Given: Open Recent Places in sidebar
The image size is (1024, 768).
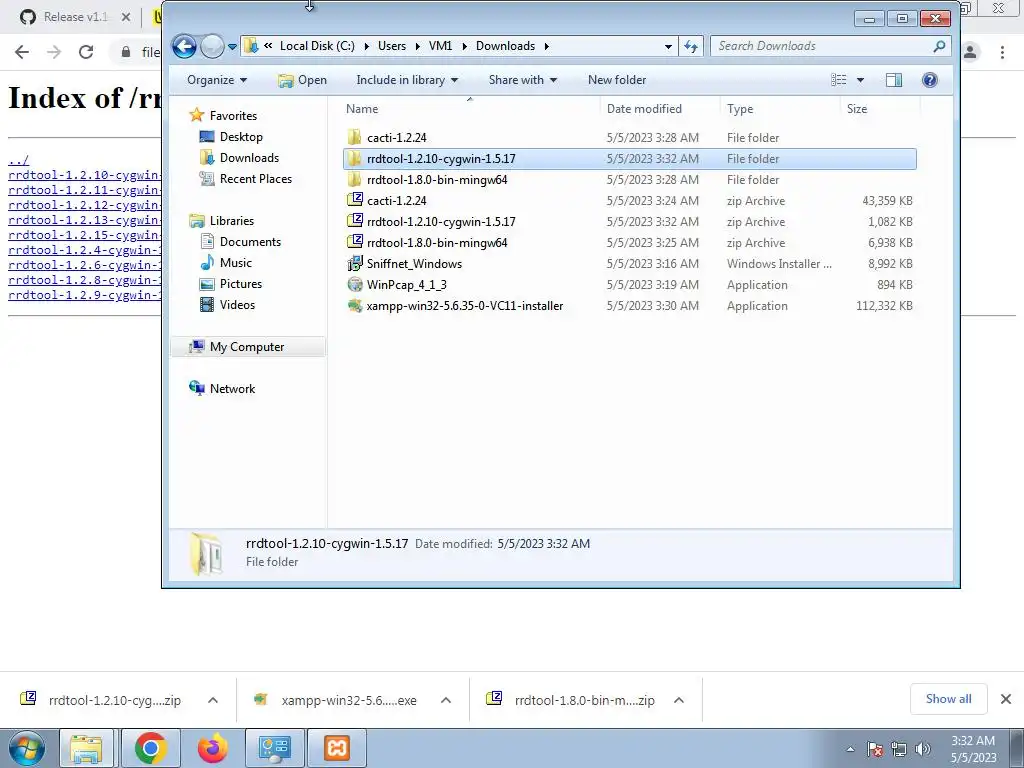Looking at the screenshot, I should tap(255, 178).
